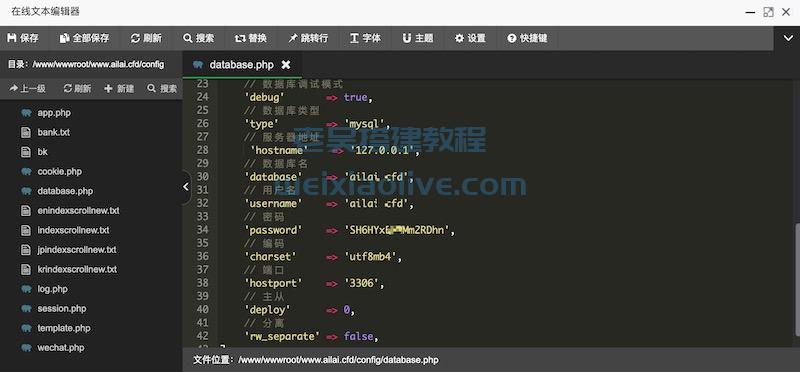Open the 主题 theme selector

coord(417,38)
